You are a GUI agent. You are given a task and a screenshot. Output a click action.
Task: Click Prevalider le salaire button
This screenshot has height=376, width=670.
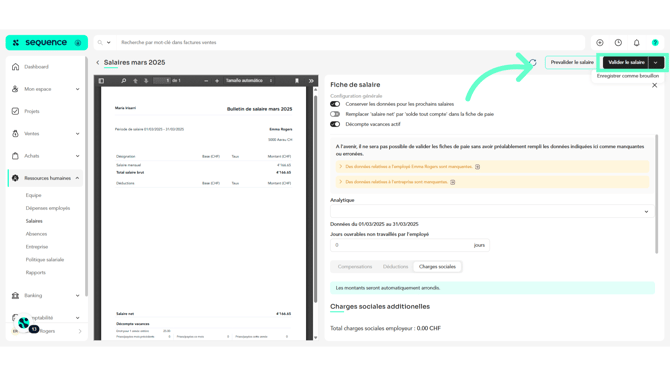point(572,62)
